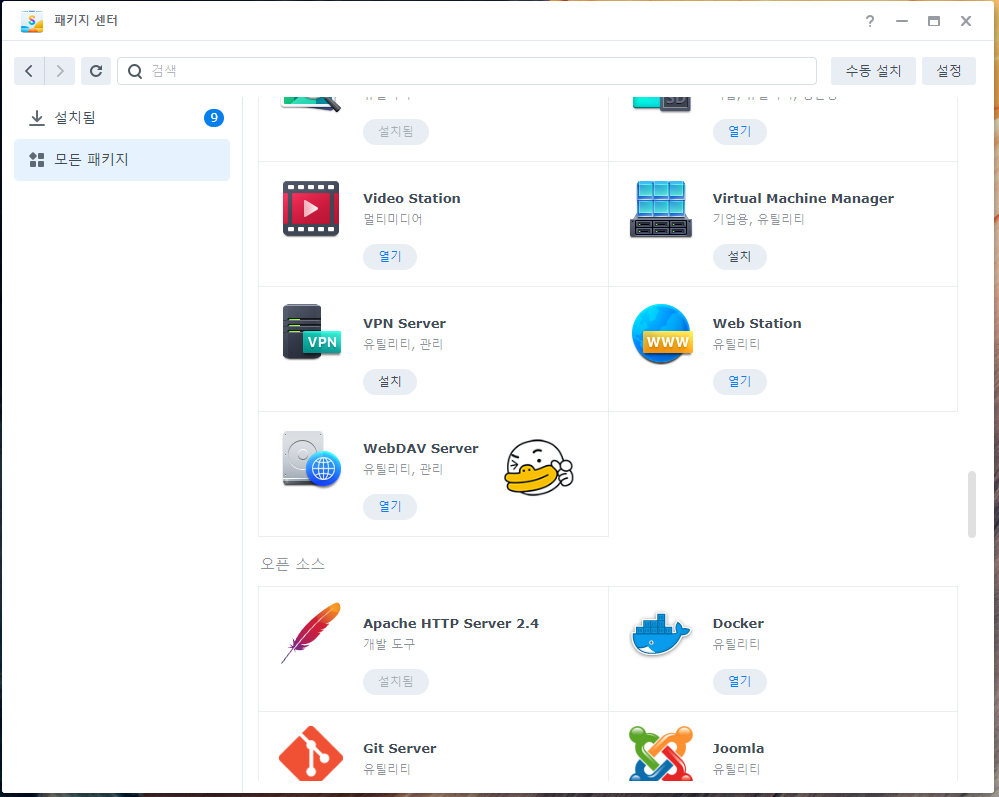Click the 유틸리티, 관리 text under VPN Server
Image resolution: width=999 pixels, height=797 pixels.
[403, 344]
